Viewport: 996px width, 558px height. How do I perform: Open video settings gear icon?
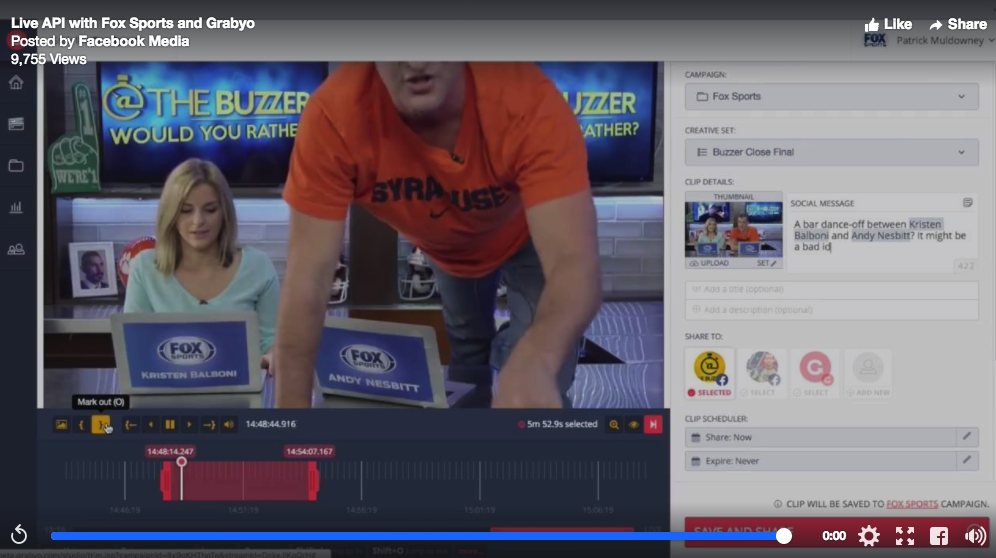[869, 536]
